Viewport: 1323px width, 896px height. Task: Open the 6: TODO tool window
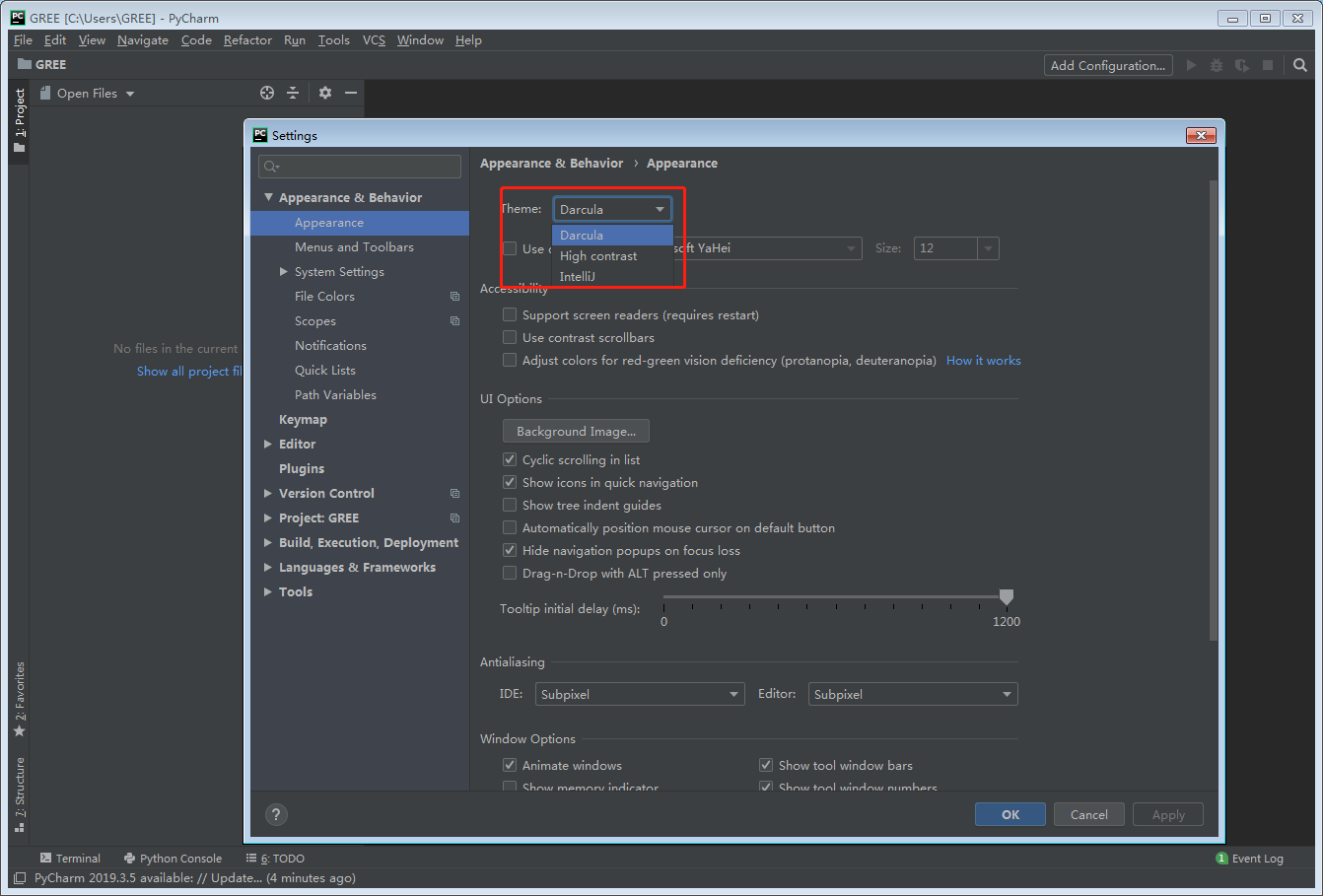click(x=275, y=859)
